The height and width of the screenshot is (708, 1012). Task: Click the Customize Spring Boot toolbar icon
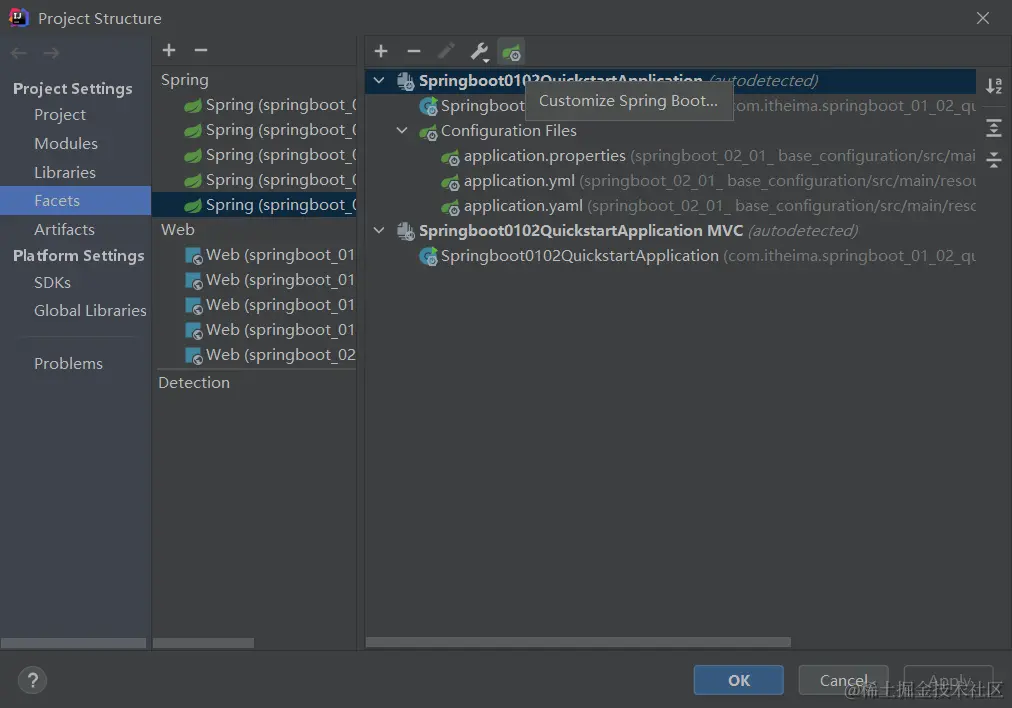(511, 52)
